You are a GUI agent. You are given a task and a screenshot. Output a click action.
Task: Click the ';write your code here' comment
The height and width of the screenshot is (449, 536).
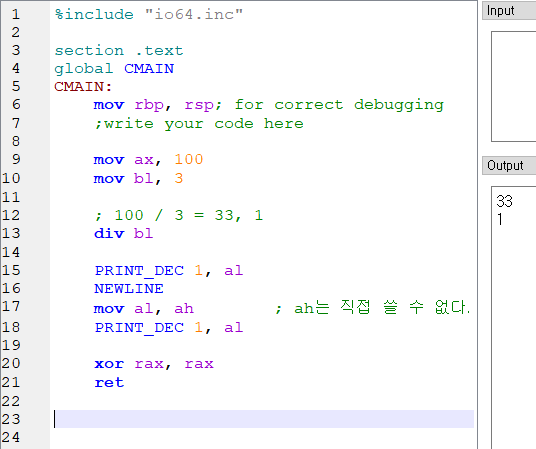pyautogui.click(x=199, y=124)
